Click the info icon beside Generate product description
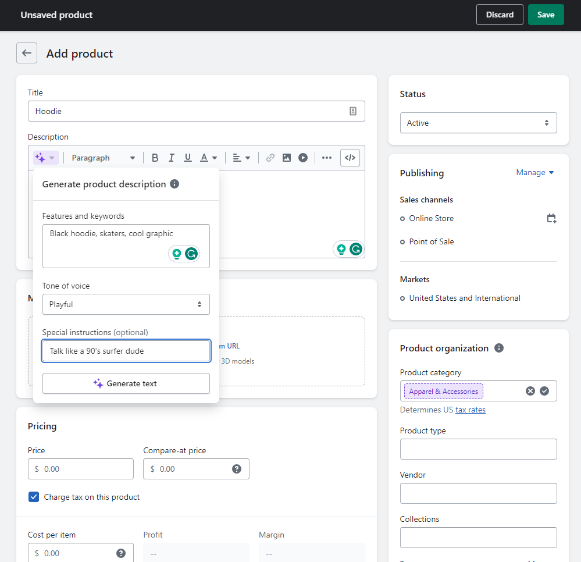Screen dimensions: 581x562 click(175, 184)
